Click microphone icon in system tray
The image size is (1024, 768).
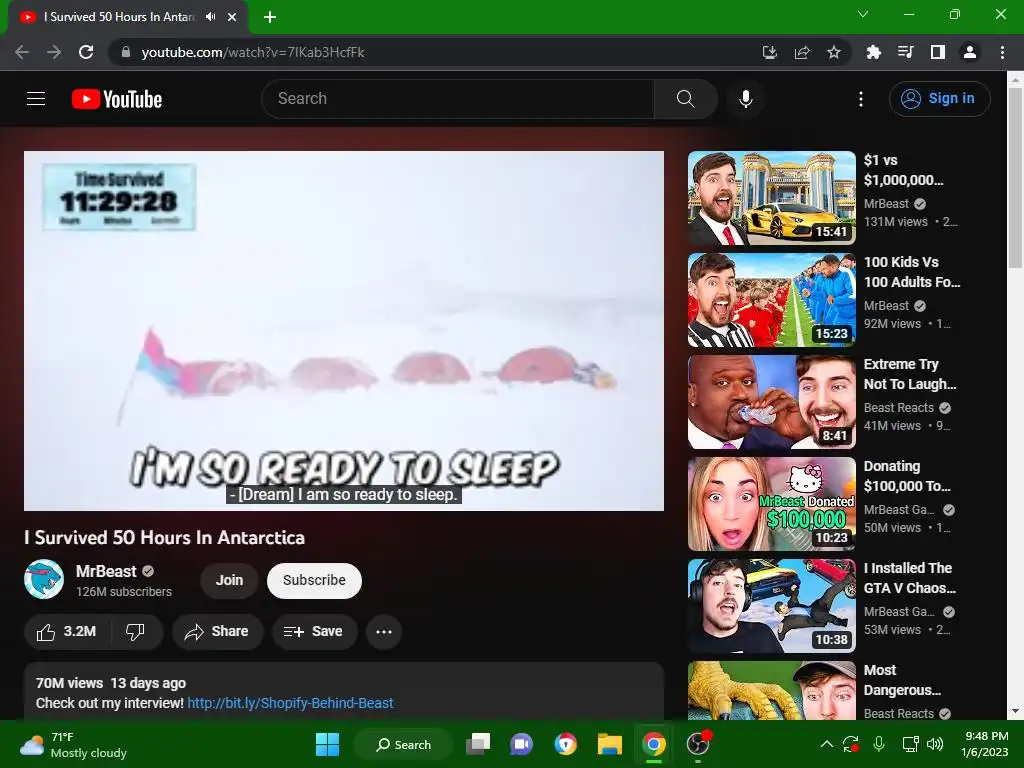[x=879, y=744]
